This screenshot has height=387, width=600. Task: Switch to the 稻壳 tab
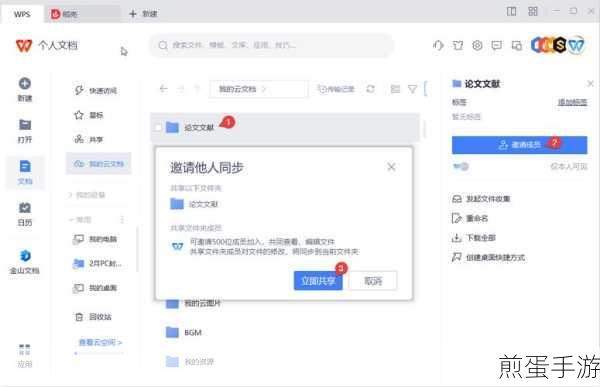point(81,15)
